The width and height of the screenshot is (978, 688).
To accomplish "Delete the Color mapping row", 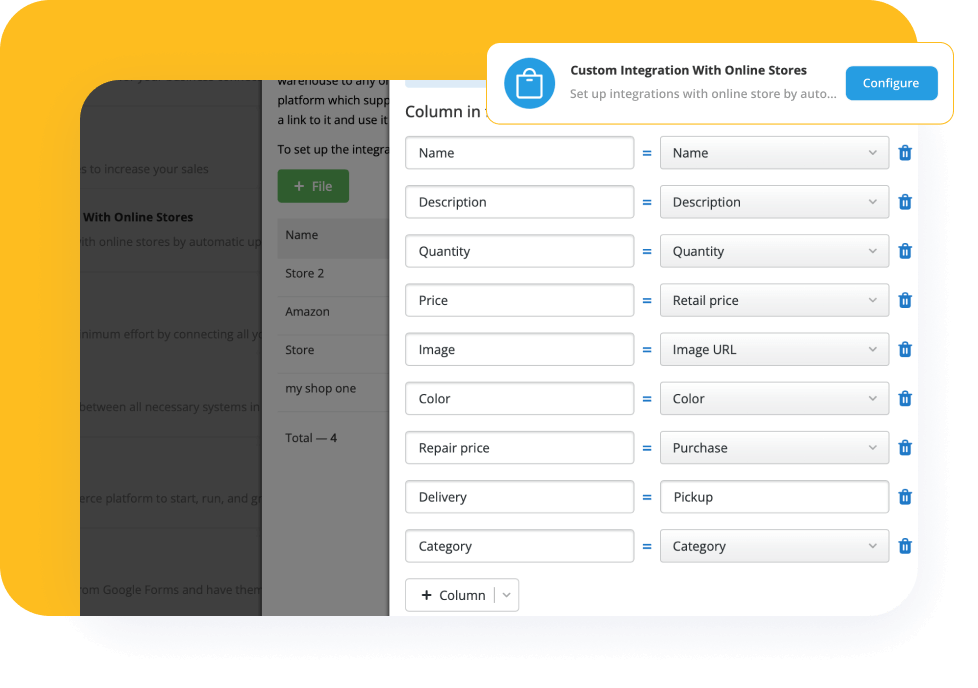I will (905, 398).
